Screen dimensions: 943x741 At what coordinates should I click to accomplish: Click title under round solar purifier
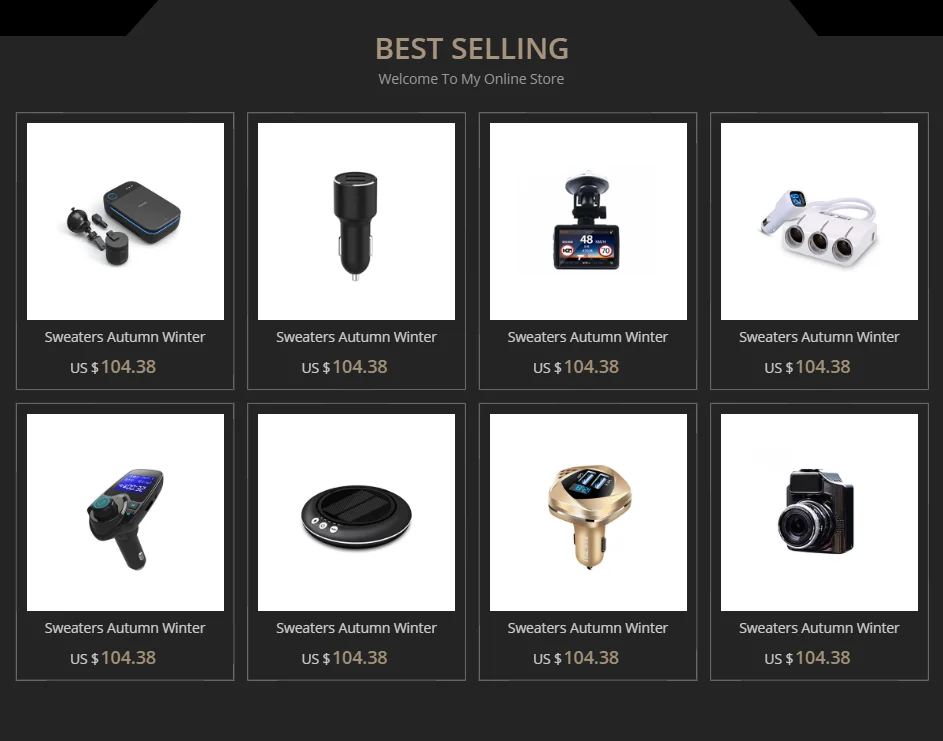point(356,628)
